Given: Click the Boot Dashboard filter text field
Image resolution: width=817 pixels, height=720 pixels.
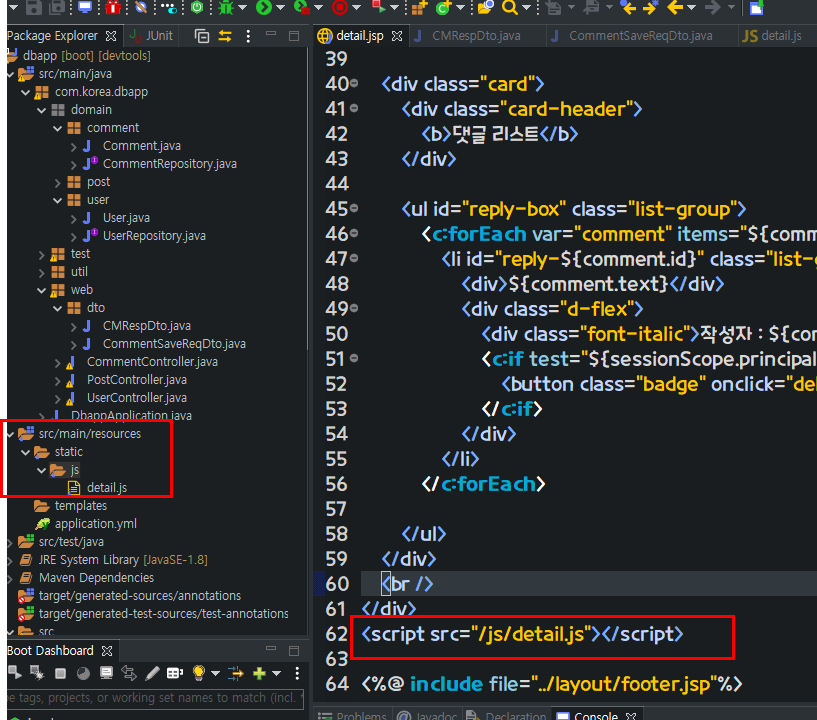Looking at the screenshot, I should click(155, 698).
